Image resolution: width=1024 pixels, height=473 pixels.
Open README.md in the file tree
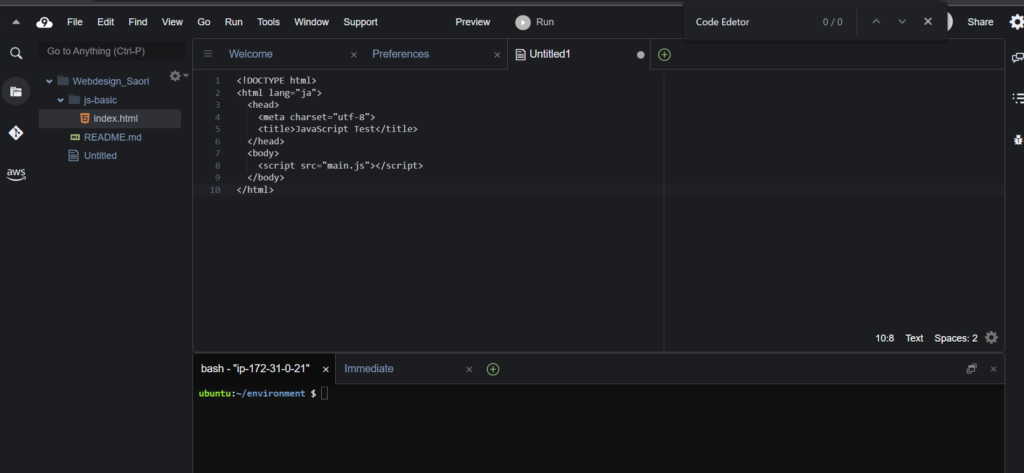[x=110, y=137]
